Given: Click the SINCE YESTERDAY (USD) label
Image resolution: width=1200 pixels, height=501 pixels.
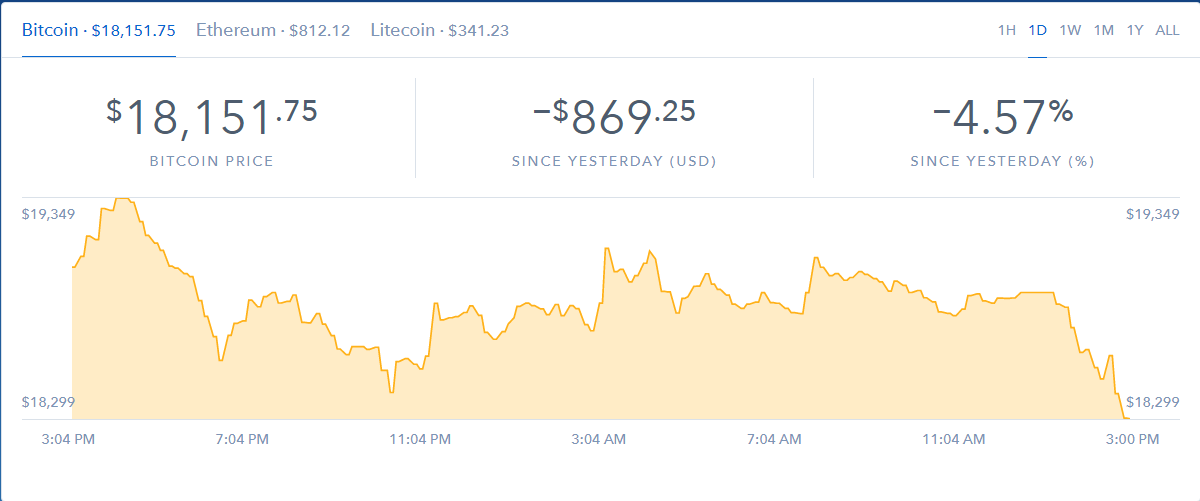Looking at the screenshot, I should (x=614, y=161).
